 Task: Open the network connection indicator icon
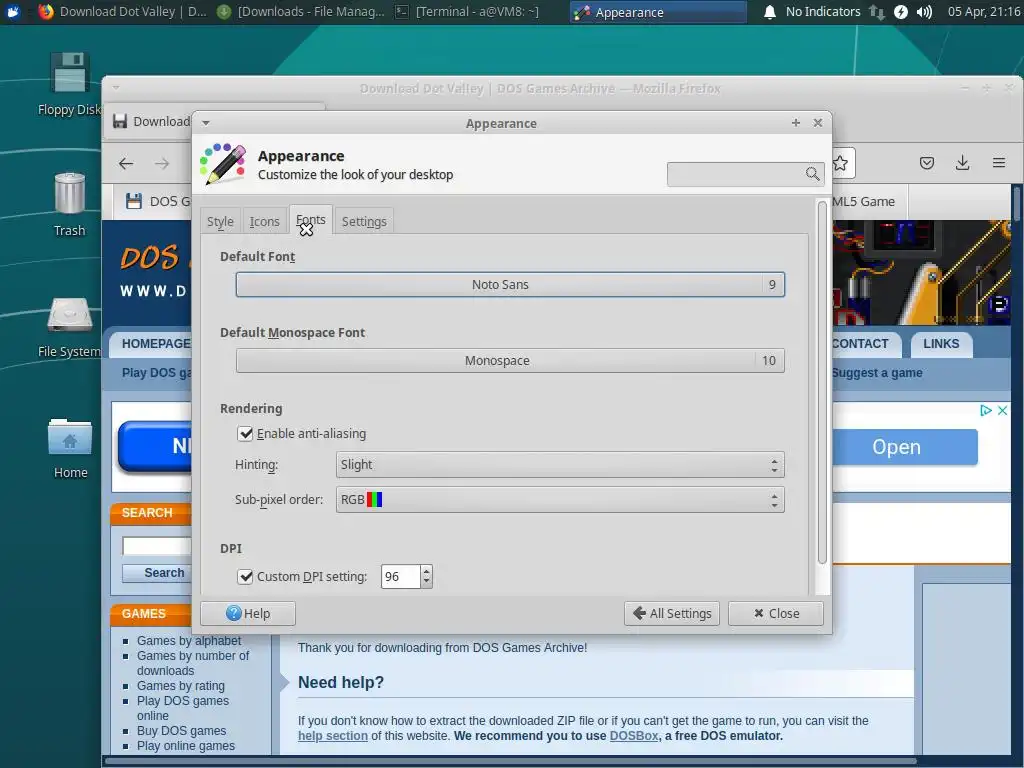(x=876, y=12)
